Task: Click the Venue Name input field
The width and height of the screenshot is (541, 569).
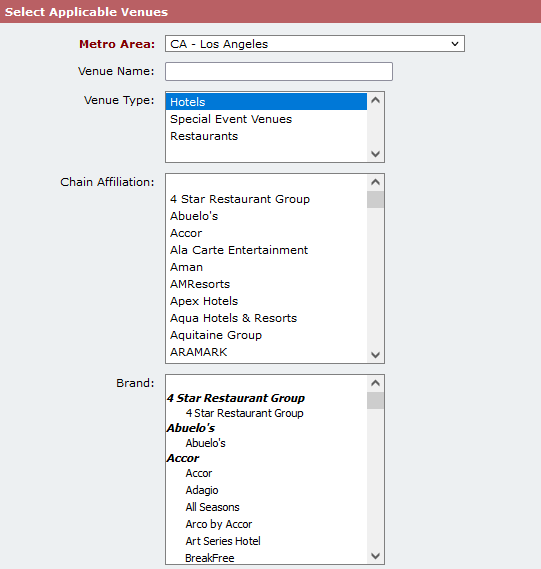Action: pos(279,71)
